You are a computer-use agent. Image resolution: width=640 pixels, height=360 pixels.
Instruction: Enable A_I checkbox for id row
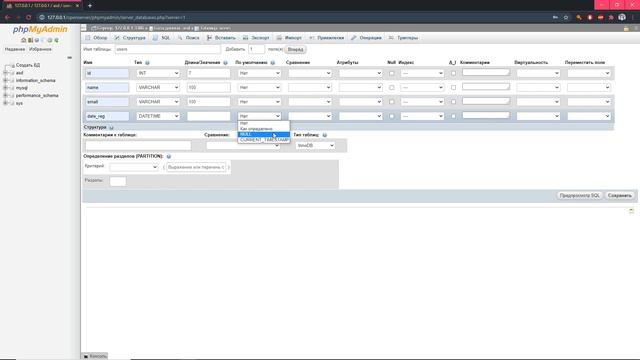point(453,73)
